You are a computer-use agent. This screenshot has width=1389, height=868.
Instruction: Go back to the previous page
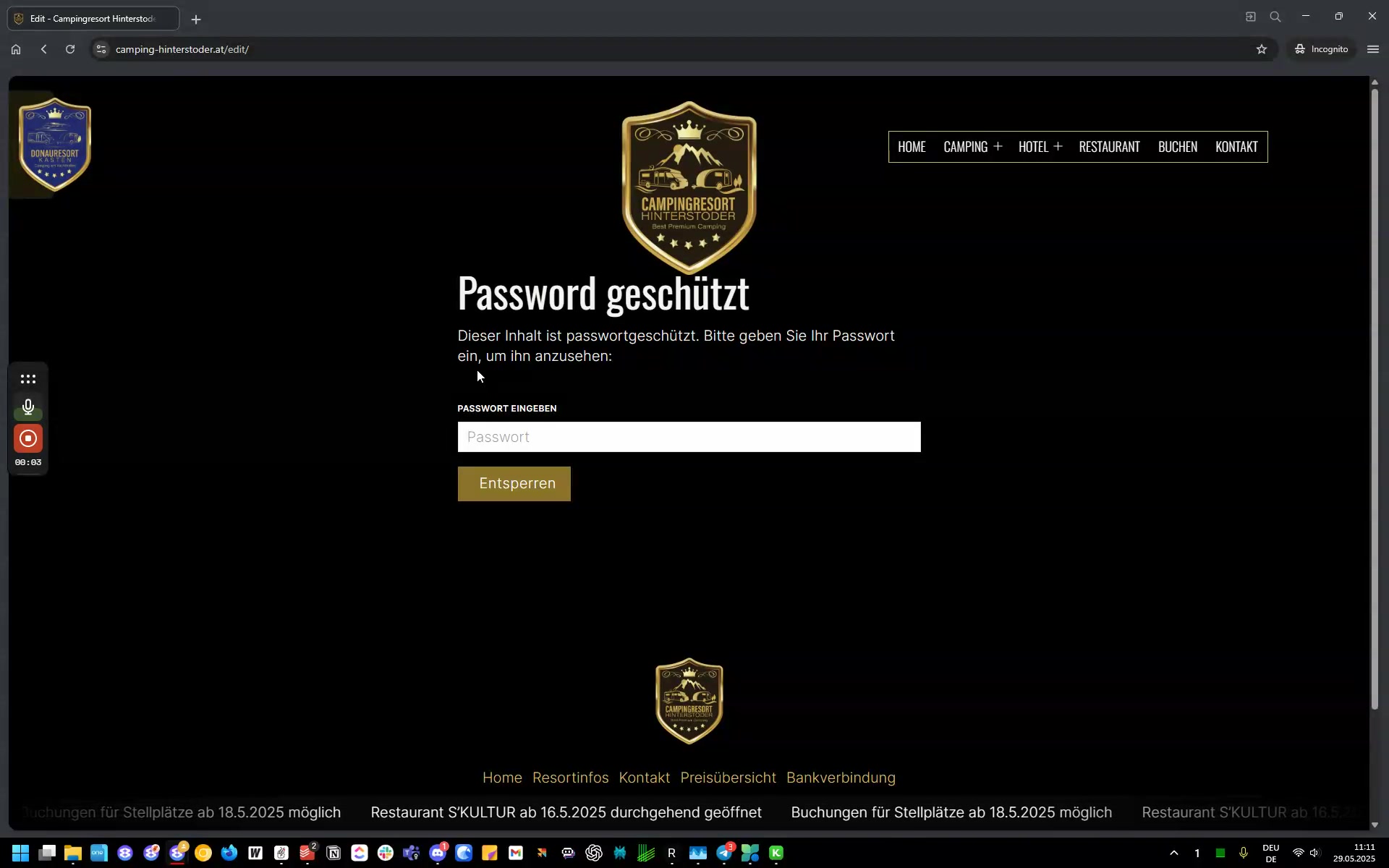click(x=44, y=49)
